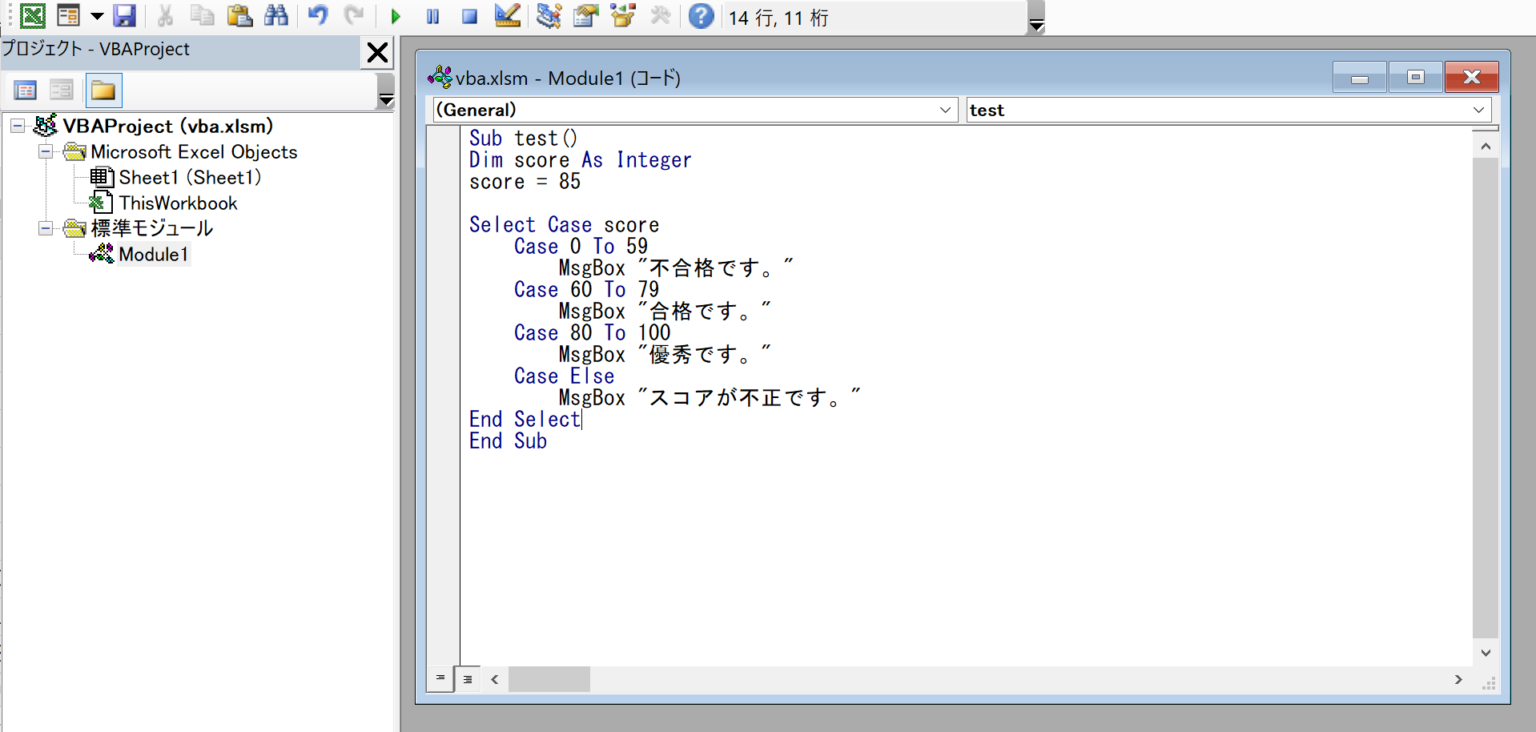The height and width of the screenshot is (732, 1536).
Task: Click the code window's horizontal scrollbar
Action: [548, 679]
